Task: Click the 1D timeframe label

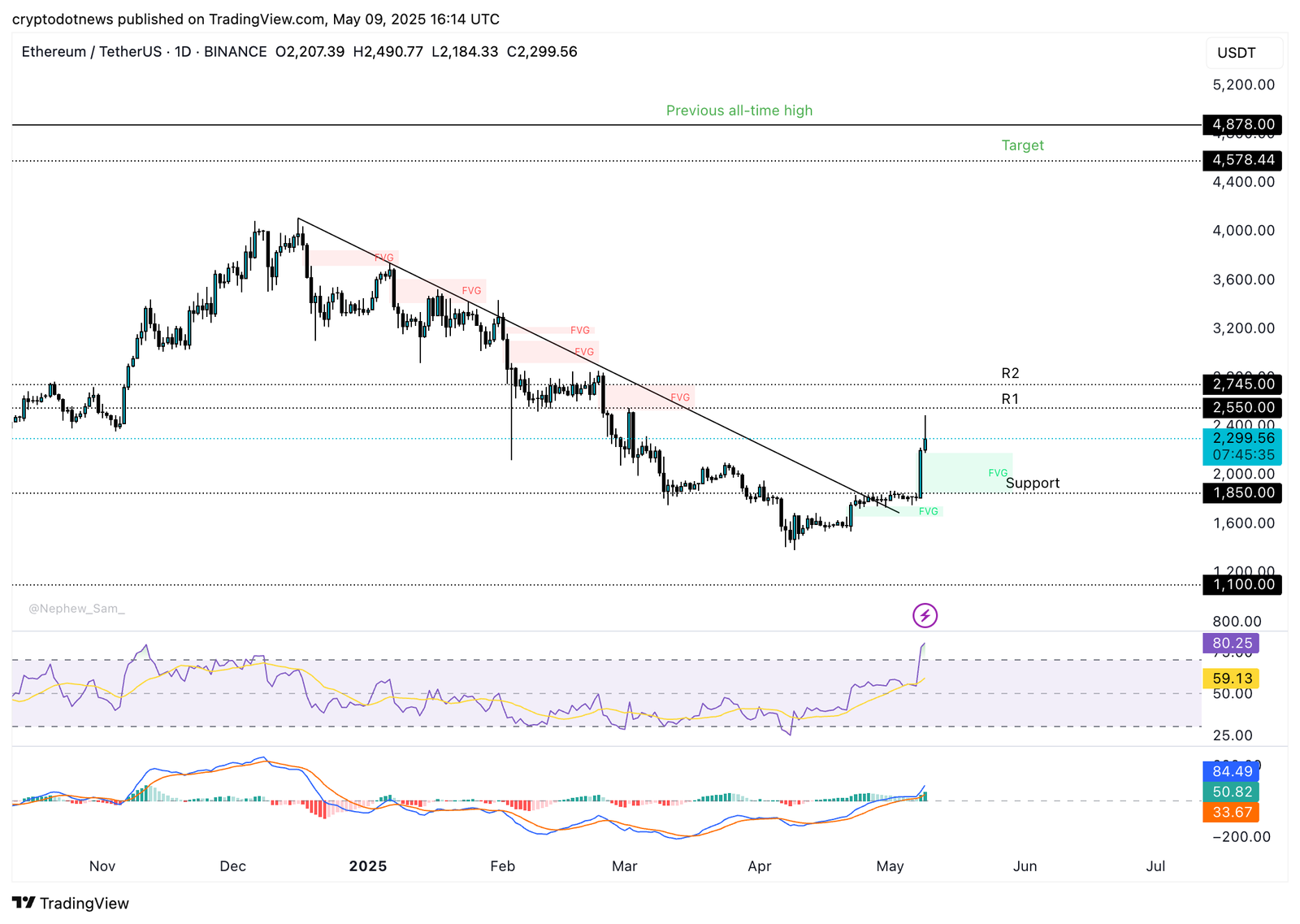Action: pos(182,51)
